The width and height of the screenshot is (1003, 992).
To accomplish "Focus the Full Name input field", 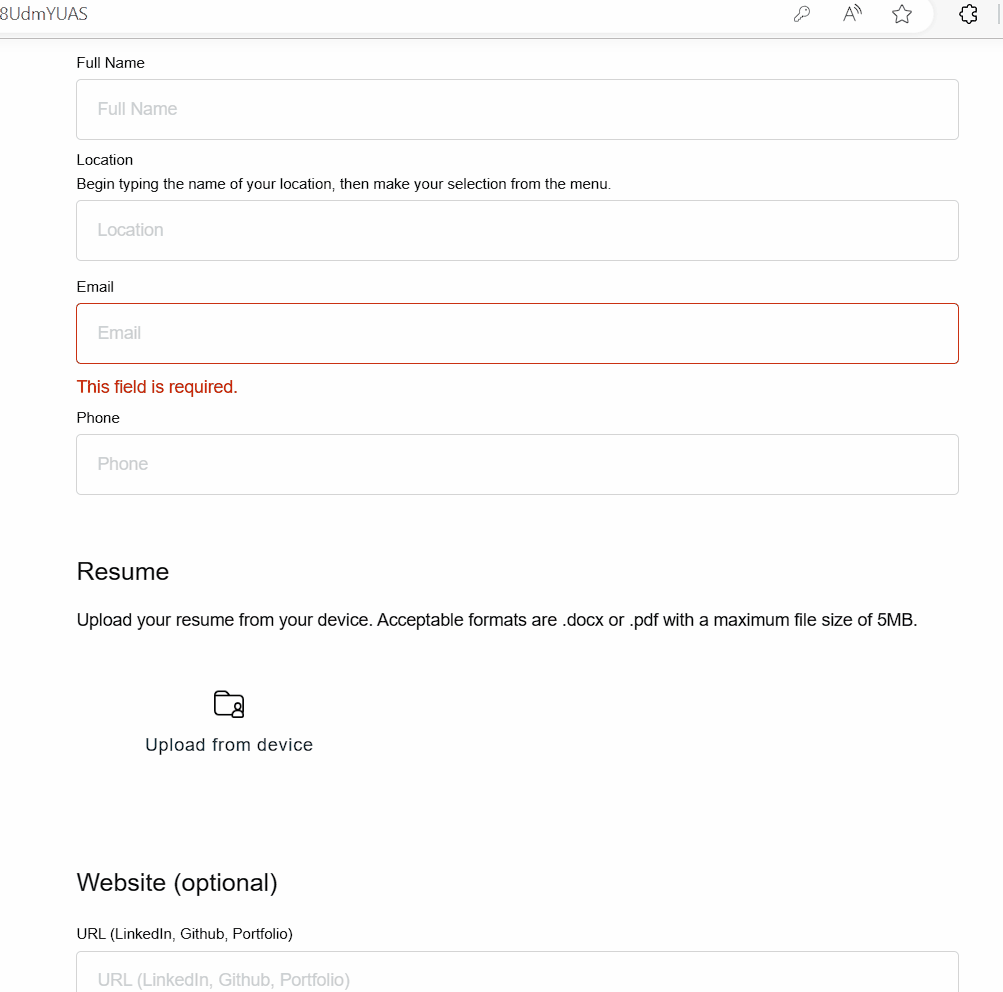I will pyautogui.click(x=517, y=109).
